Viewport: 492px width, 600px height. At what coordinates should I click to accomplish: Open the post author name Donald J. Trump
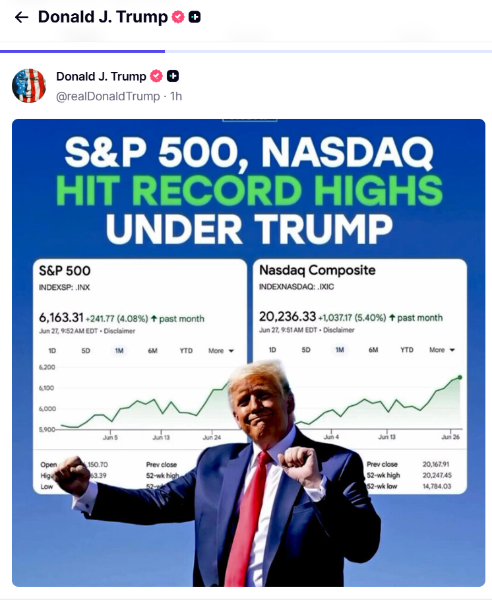click(x=101, y=77)
